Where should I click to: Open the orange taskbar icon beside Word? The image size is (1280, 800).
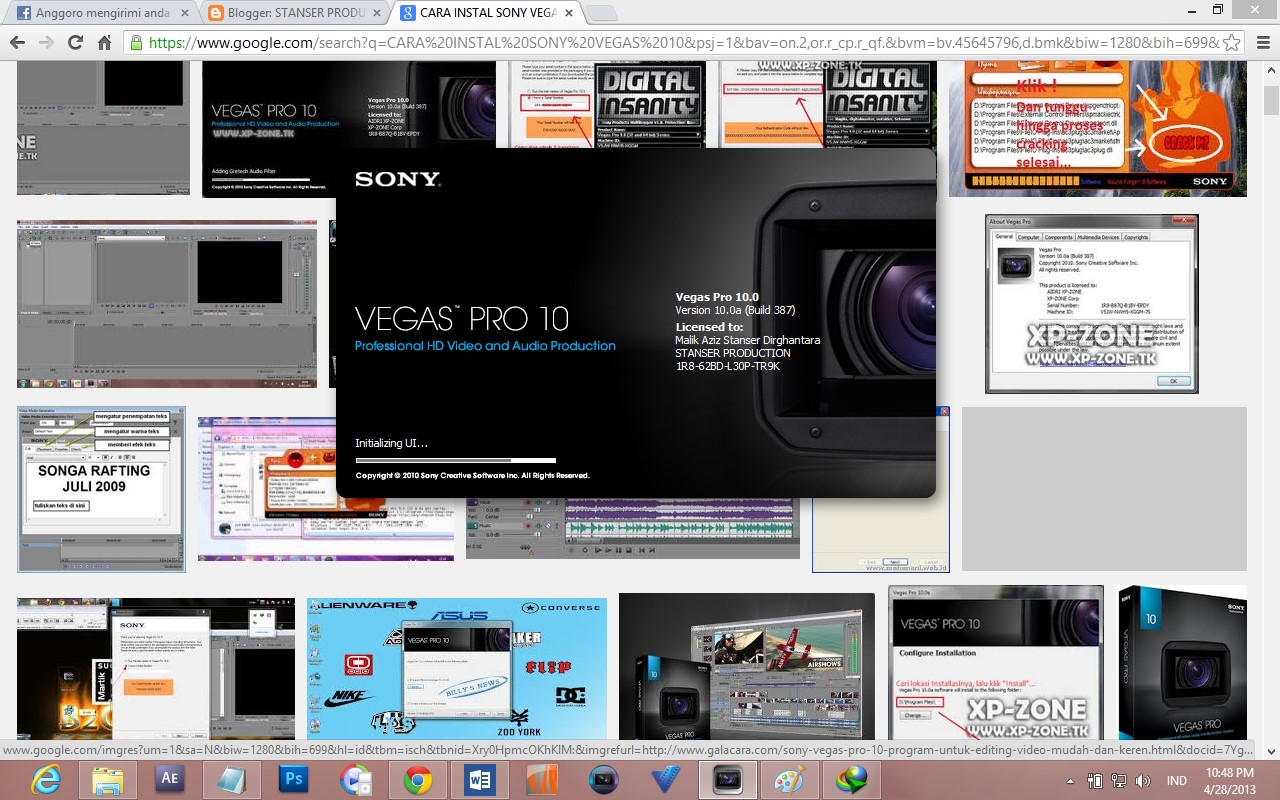point(542,780)
